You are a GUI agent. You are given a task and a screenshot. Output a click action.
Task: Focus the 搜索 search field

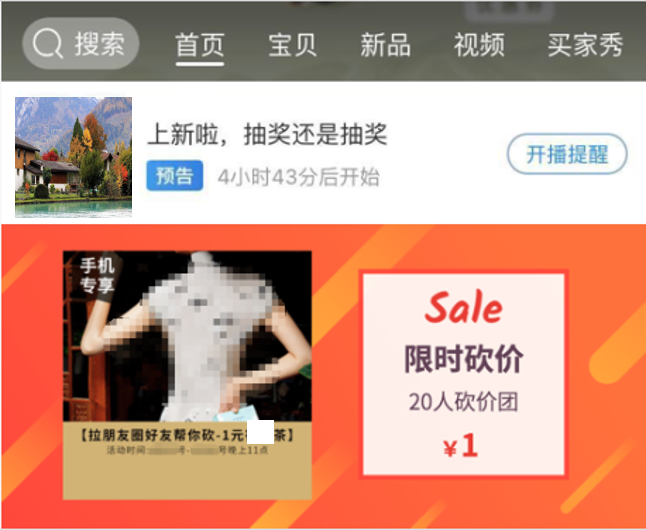click(x=81, y=43)
